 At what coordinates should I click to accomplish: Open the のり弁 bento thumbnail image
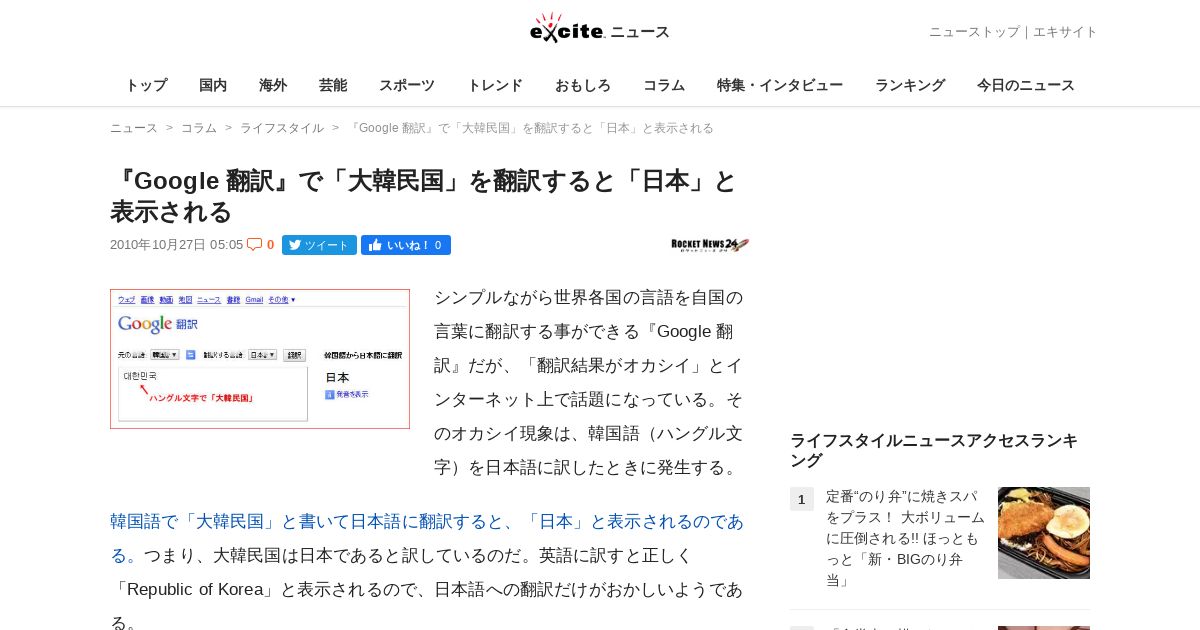coord(1044,533)
